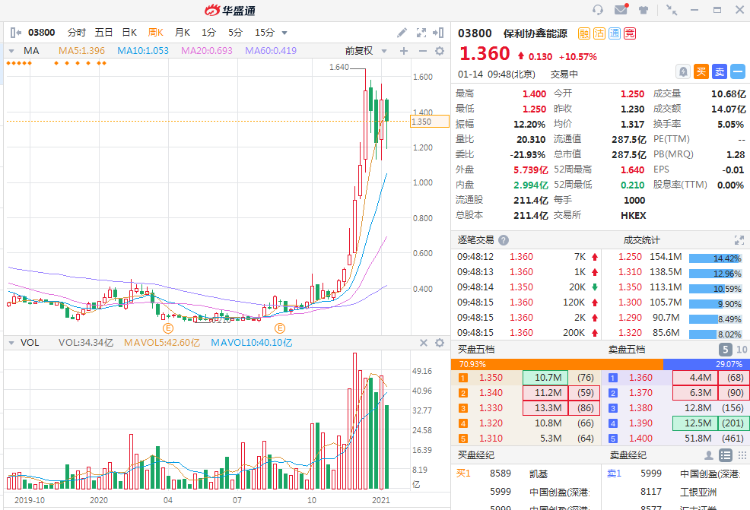This screenshot has width=750, height=510.
Task: Click the MAVOL10 legend label
Action: click(251, 343)
